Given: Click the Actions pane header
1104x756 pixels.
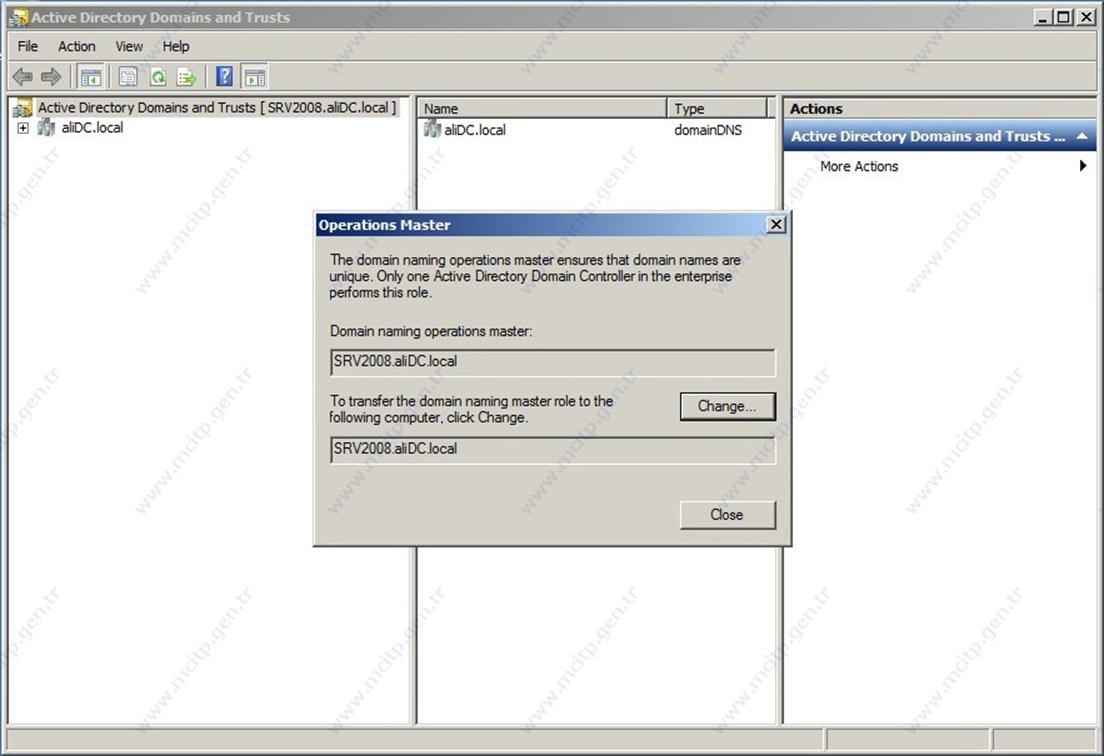Looking at the screenshot, I should (x=939, y=108).
